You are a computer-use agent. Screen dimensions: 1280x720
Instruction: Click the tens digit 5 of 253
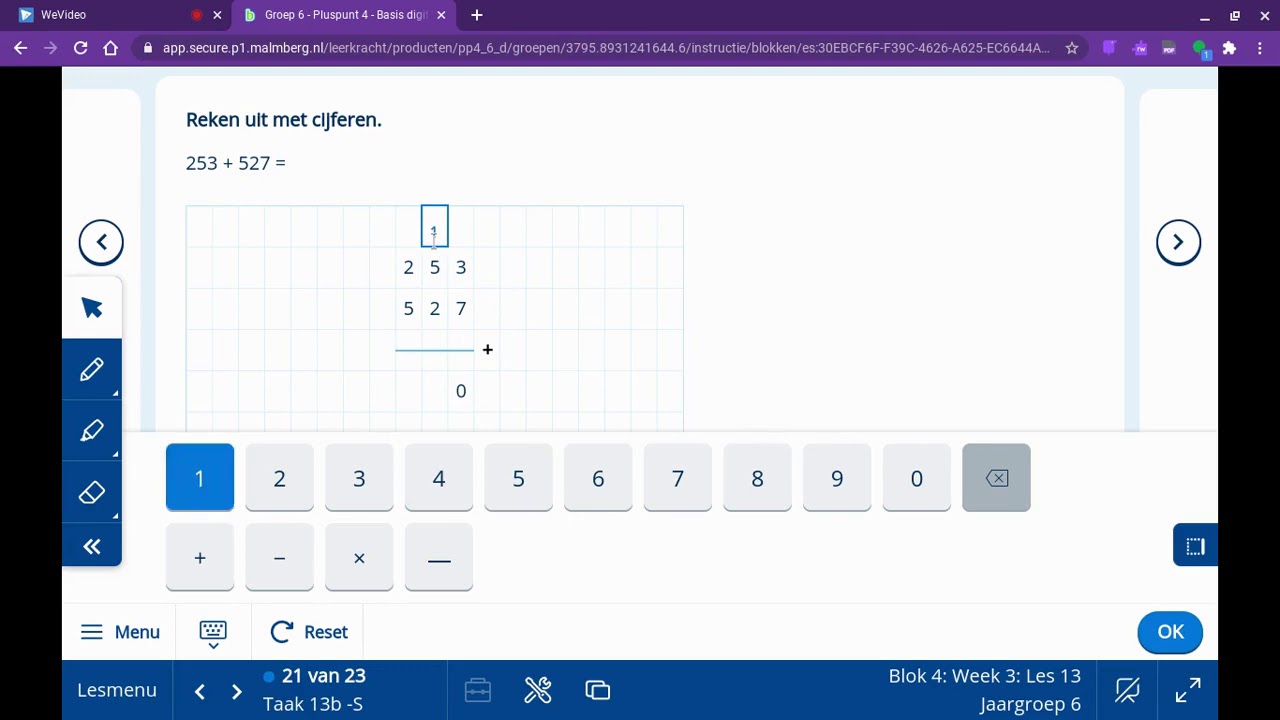tap(435, 267)
